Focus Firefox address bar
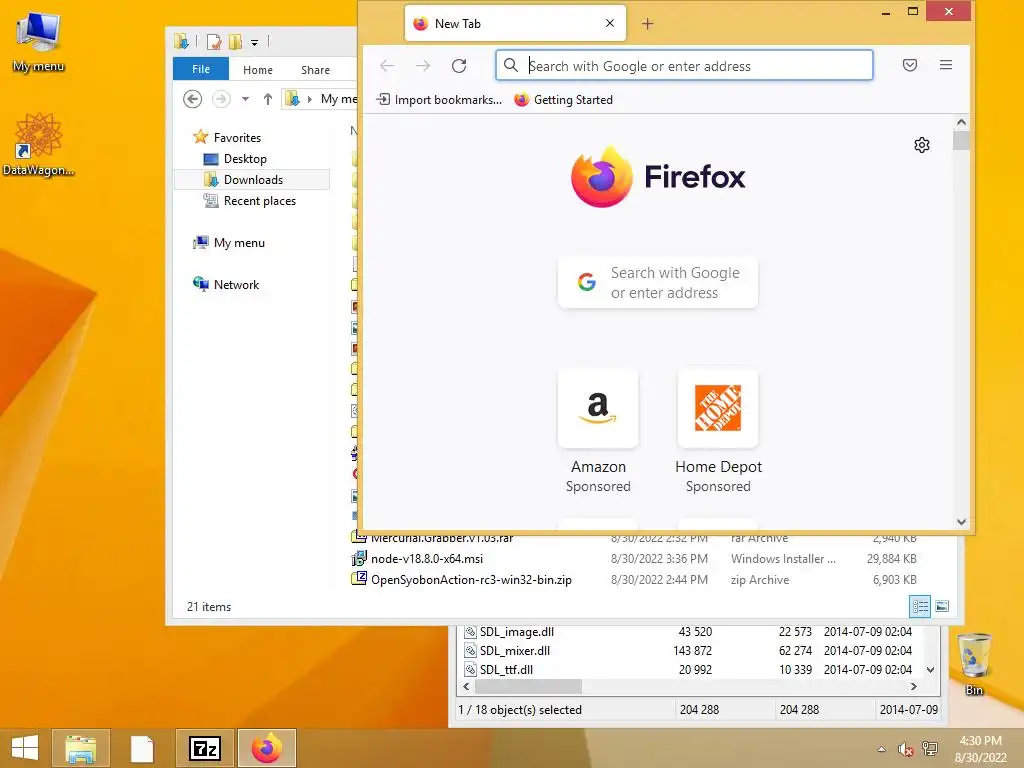Image resolution: width=1024 pixels, height=768 pixels. click(684, 65)
